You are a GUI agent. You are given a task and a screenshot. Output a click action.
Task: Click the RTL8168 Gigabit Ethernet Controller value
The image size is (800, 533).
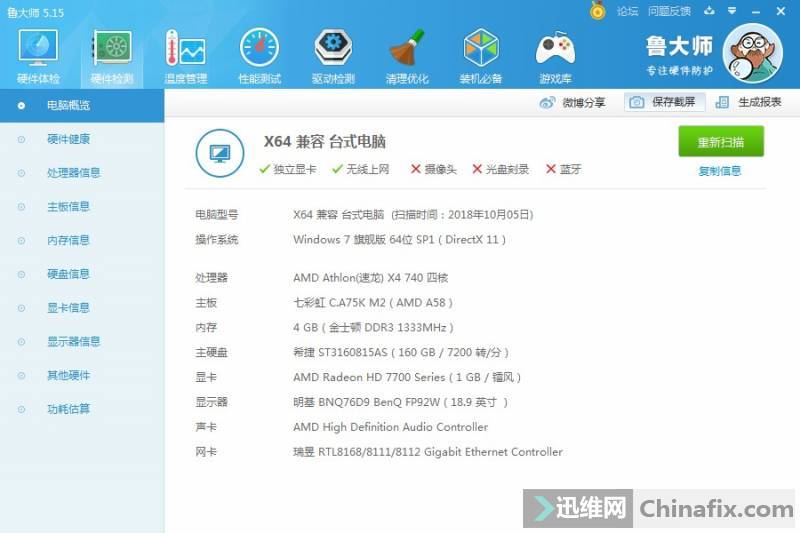428,452
